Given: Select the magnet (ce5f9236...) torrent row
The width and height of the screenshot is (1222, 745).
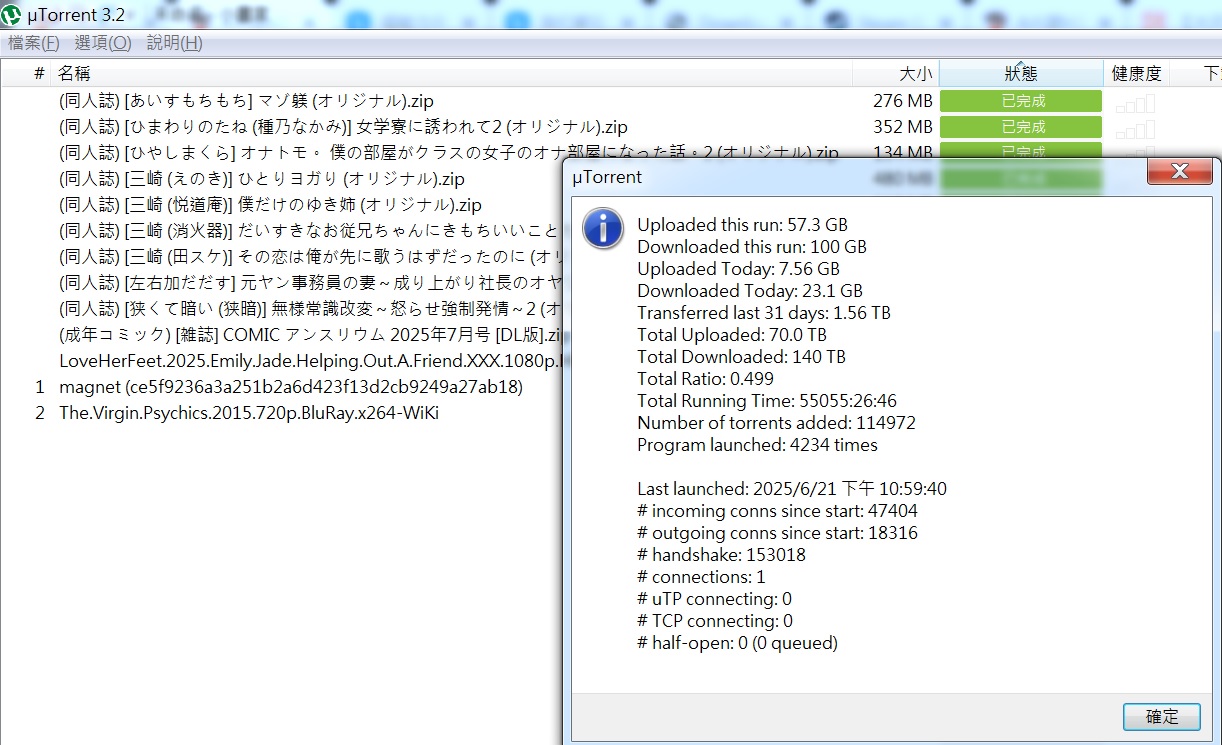Looking at the screenshot, I should pos(291,387).
